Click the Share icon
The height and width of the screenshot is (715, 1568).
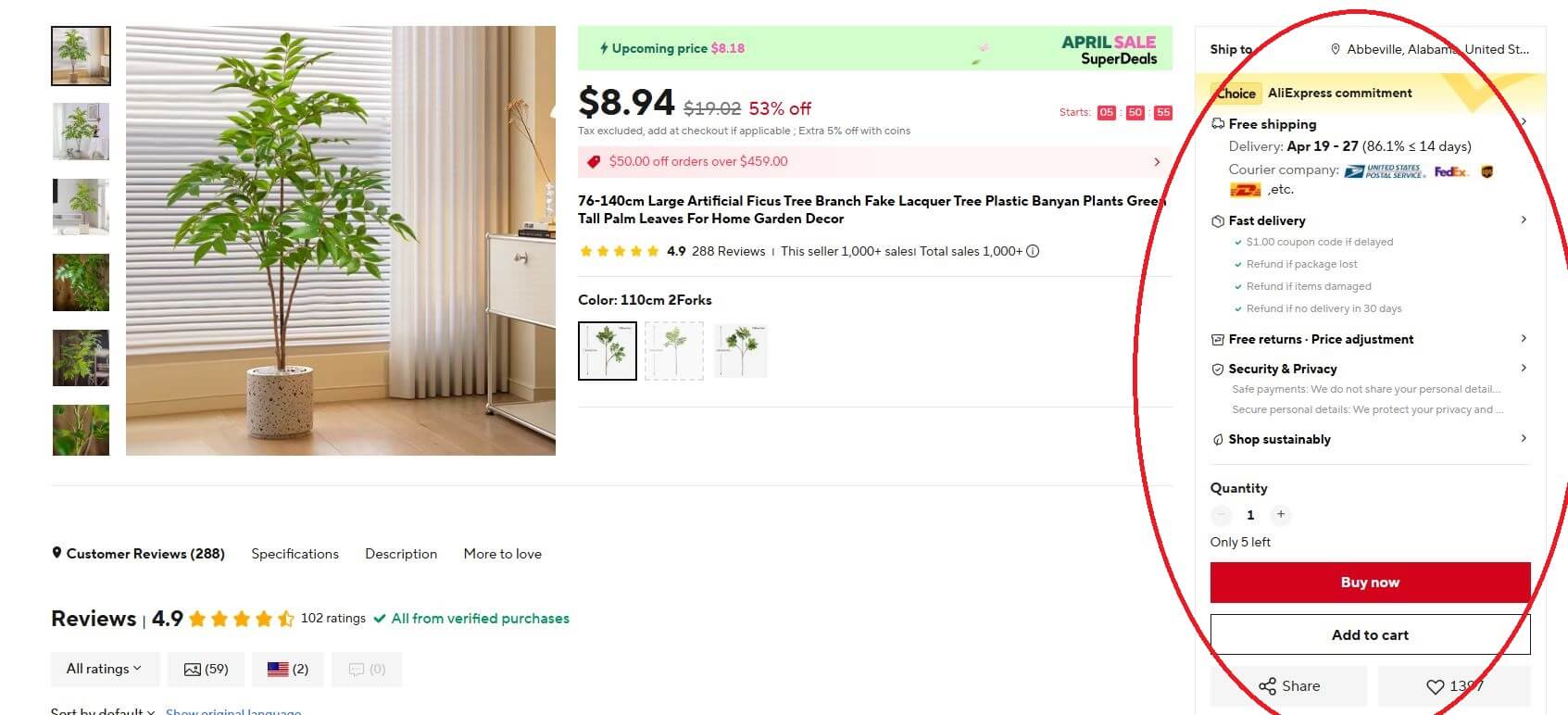[1267, 686]
